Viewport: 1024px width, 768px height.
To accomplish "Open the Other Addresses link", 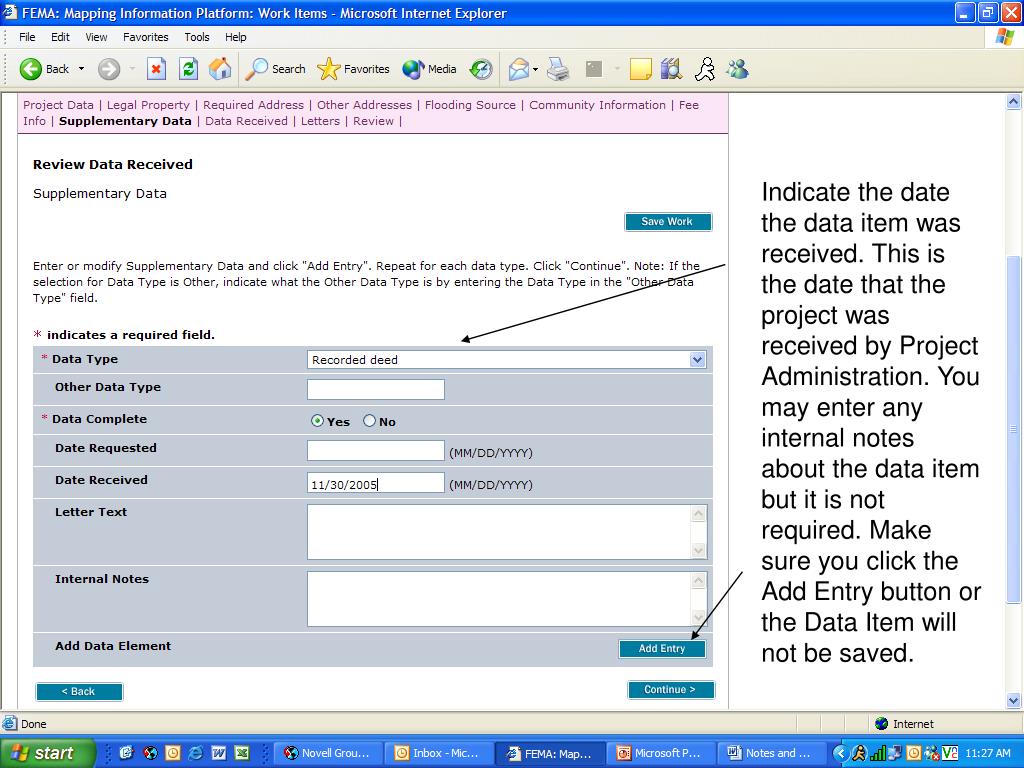I will (364, 105).
